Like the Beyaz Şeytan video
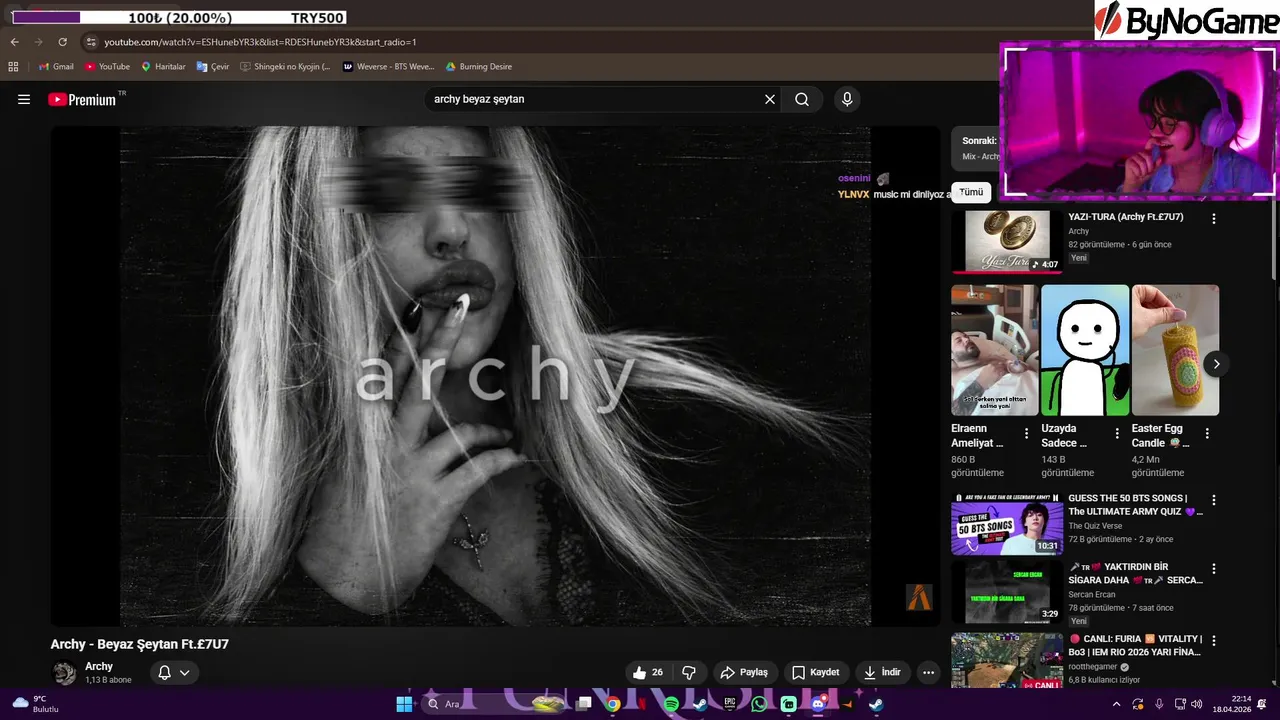This screenshot has width=1280, height=720. point(648,672)
